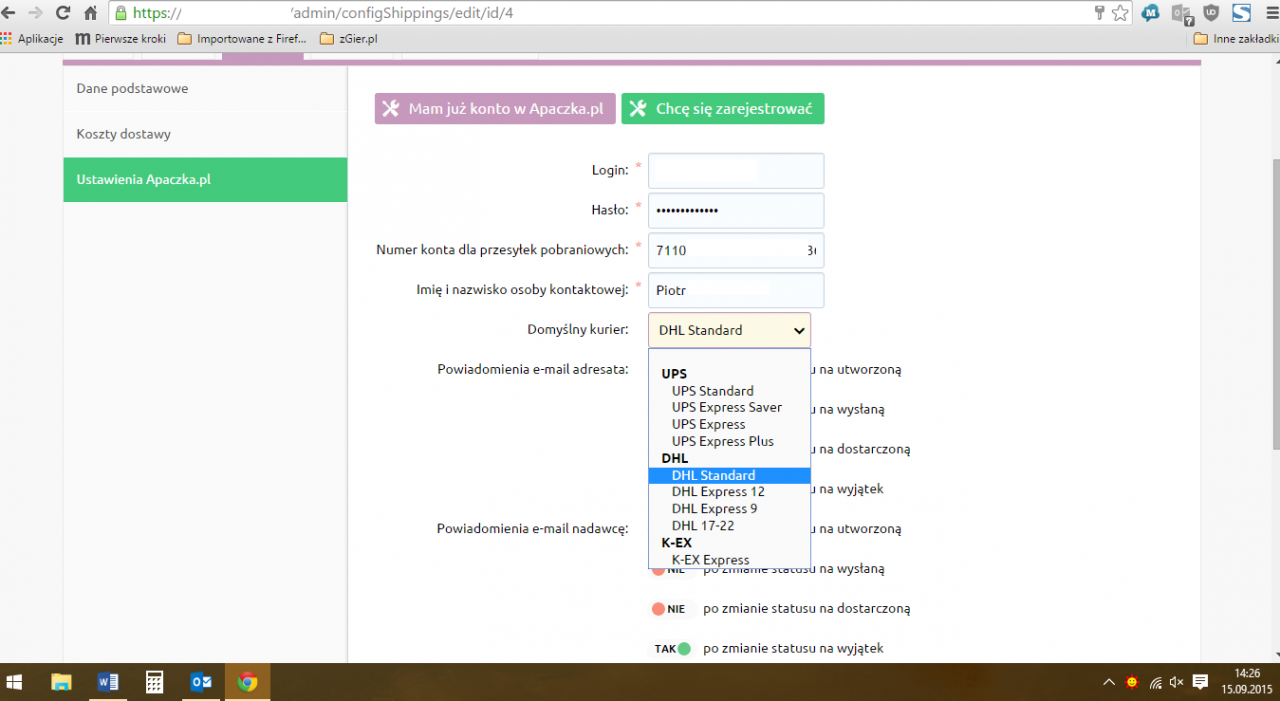The height and width of the screenshot is (701, 1280).
Task: Open Calculator from the taskbar
Action: 154,682
